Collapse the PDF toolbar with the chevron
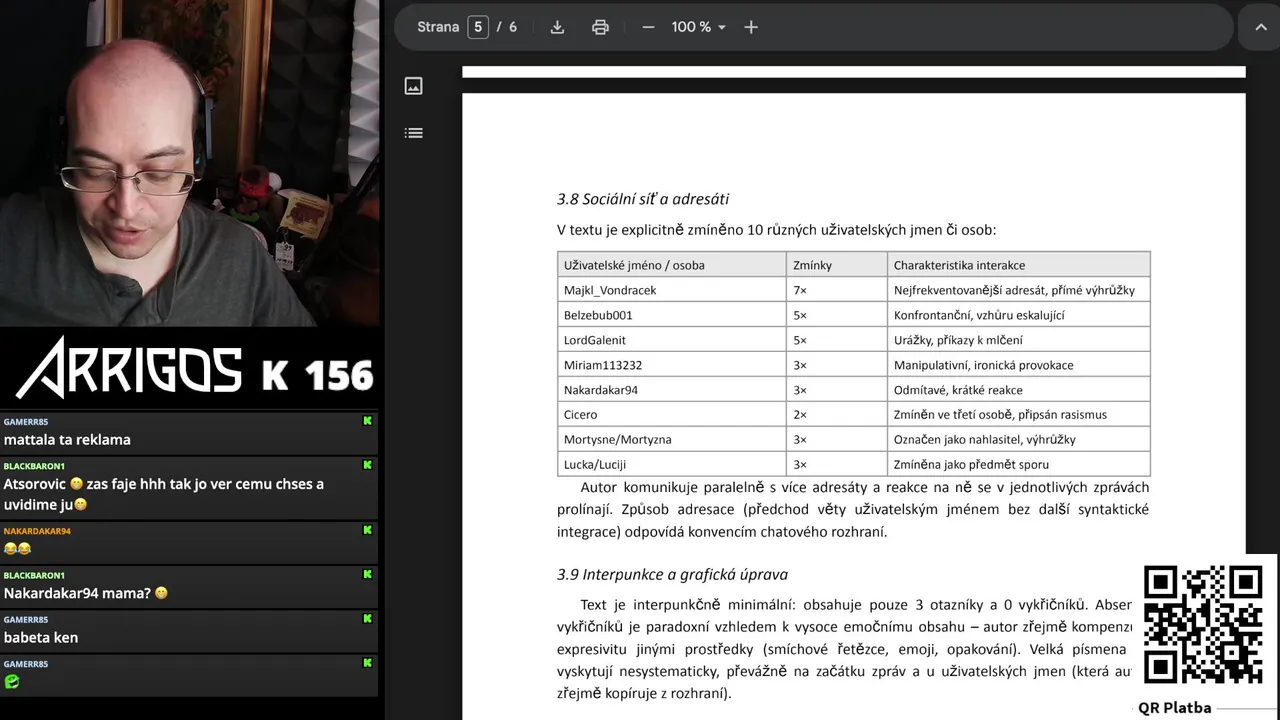Viewport: 1280px width, 720px height. (1260, 27)
